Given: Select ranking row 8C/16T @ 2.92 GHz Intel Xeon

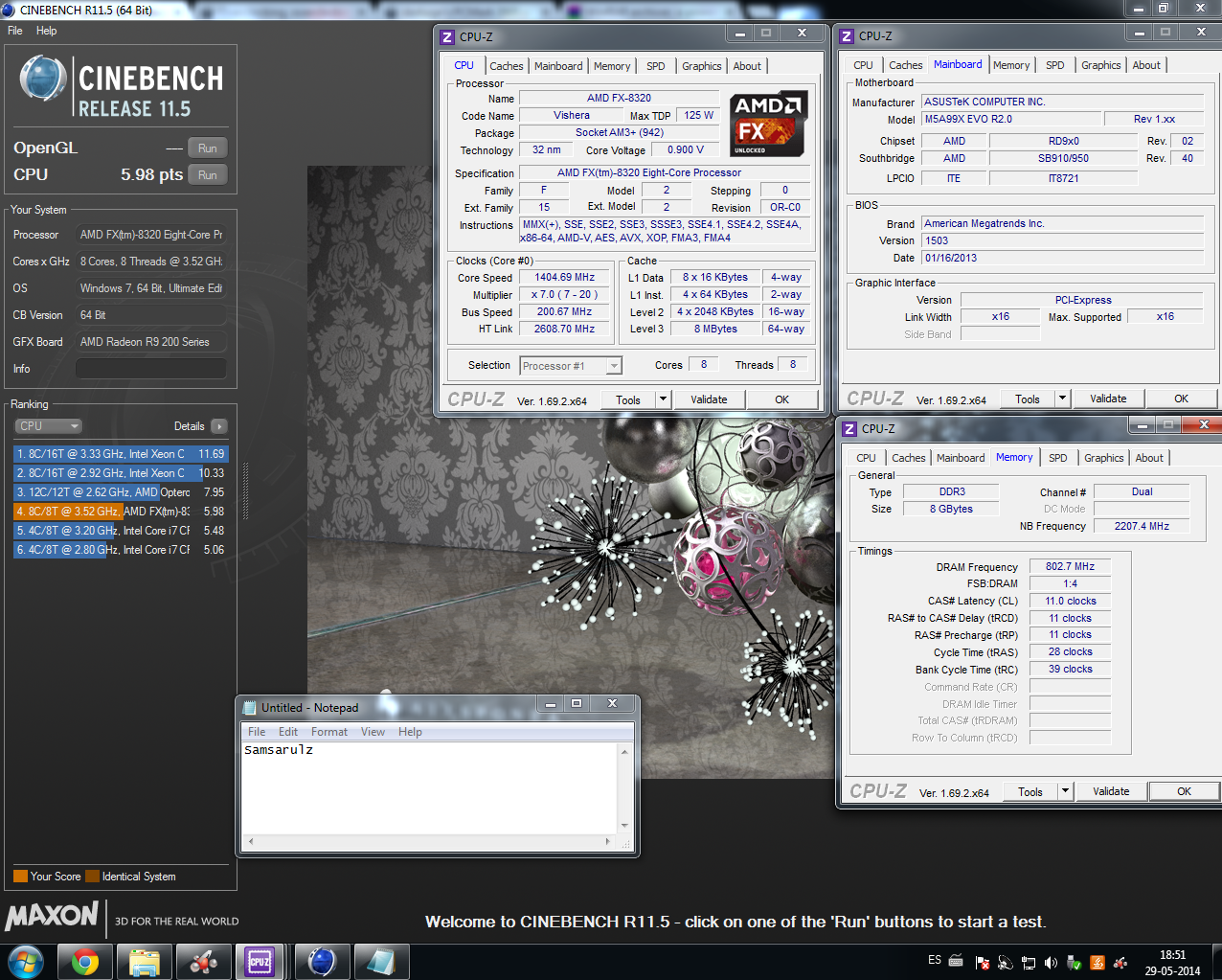Looking at the screenshot, I should coord(121,473).
